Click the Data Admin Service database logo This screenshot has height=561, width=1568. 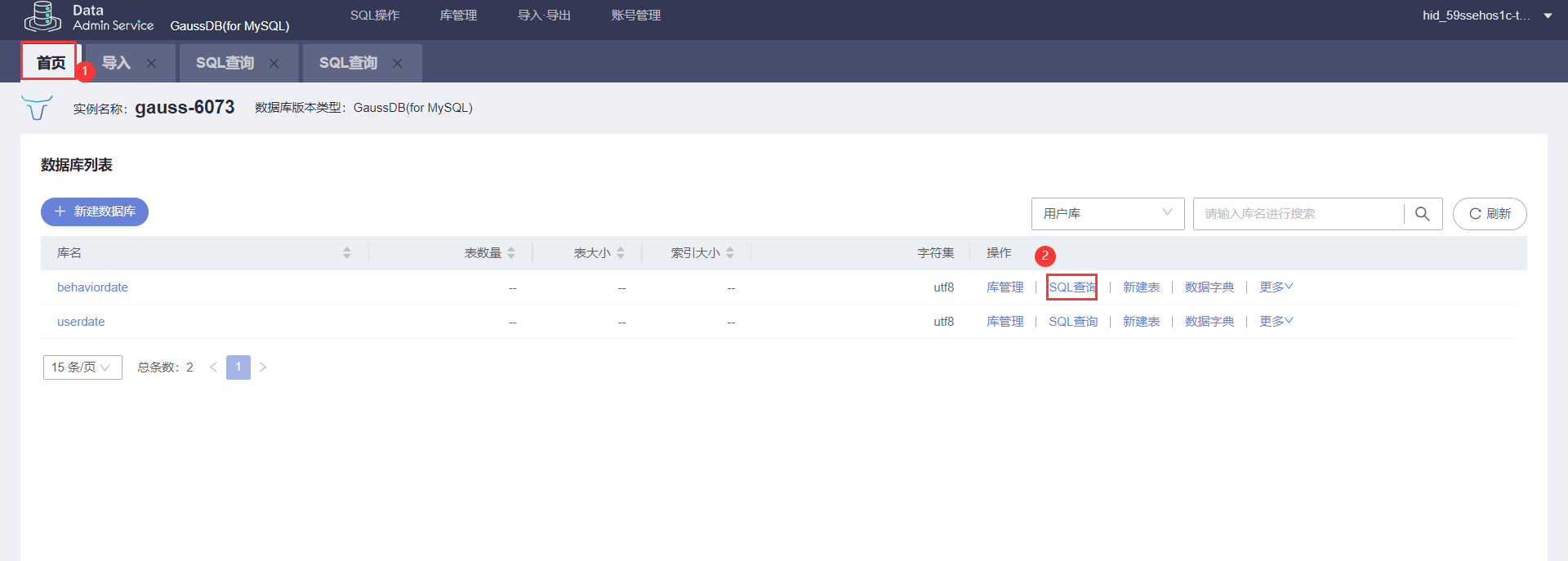click(x=42, y=17)
